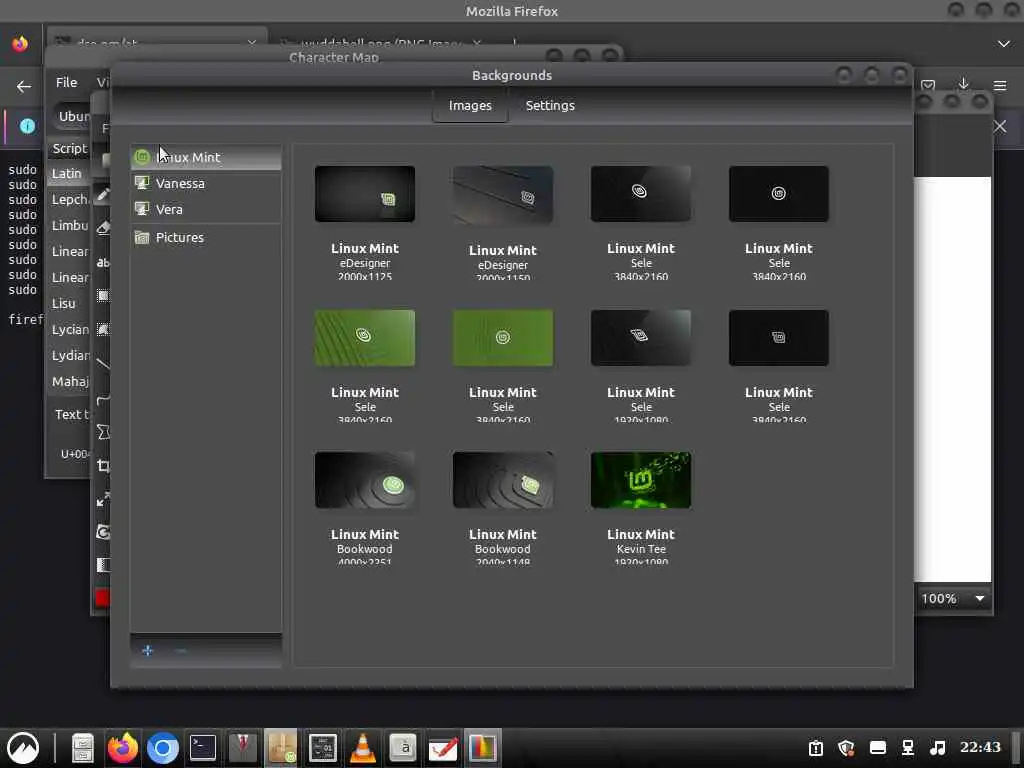The height and width of the screenshot is (768, 1024).
Task: Open the Firefox hamburger menu
Action: coord(1000,86)
